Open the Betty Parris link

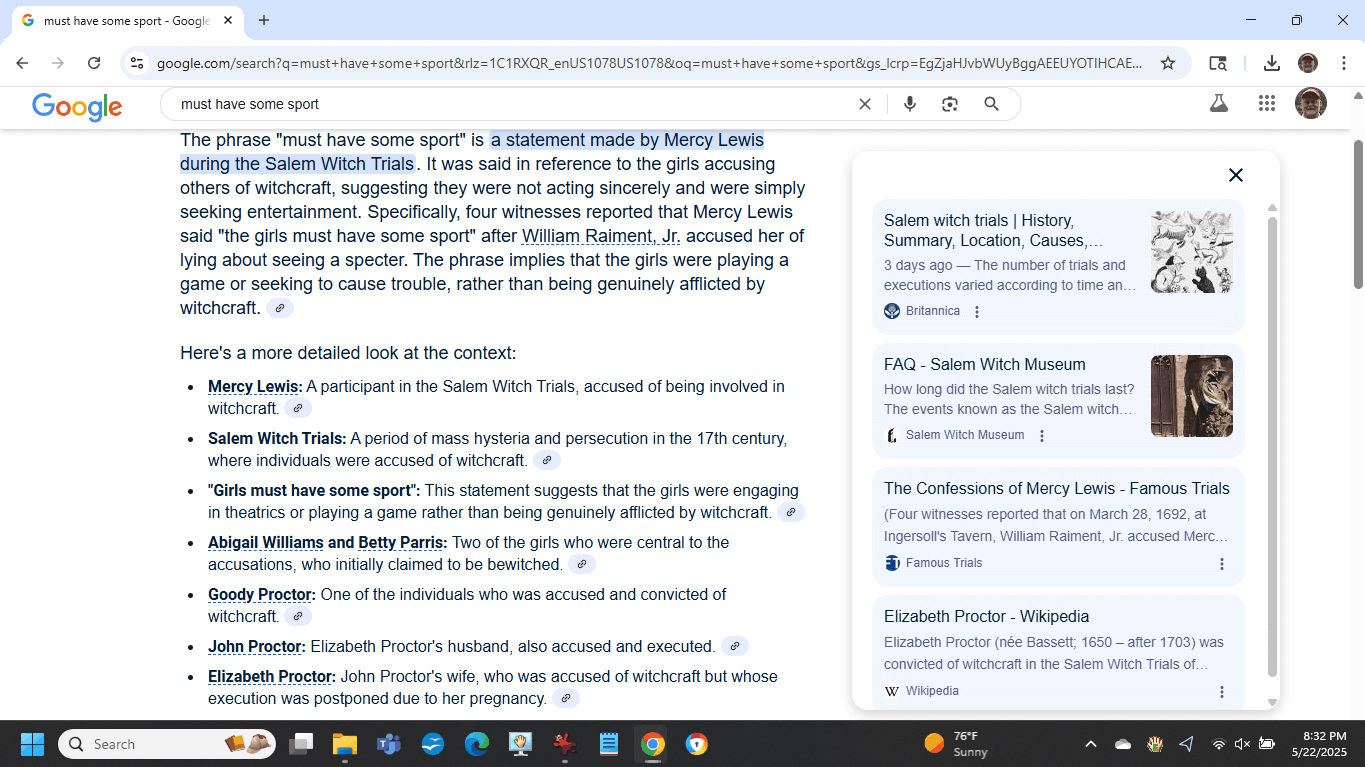tap(401, 542)
